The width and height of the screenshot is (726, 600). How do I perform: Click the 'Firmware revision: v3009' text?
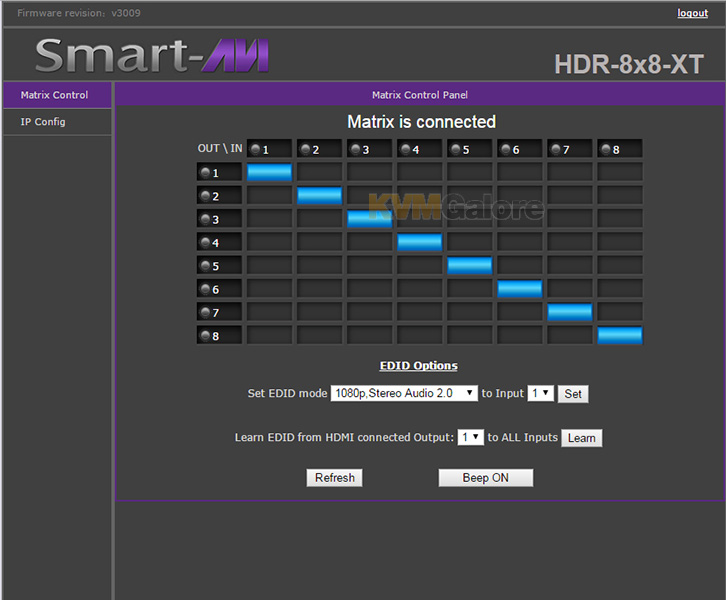[x=79, y=13]
